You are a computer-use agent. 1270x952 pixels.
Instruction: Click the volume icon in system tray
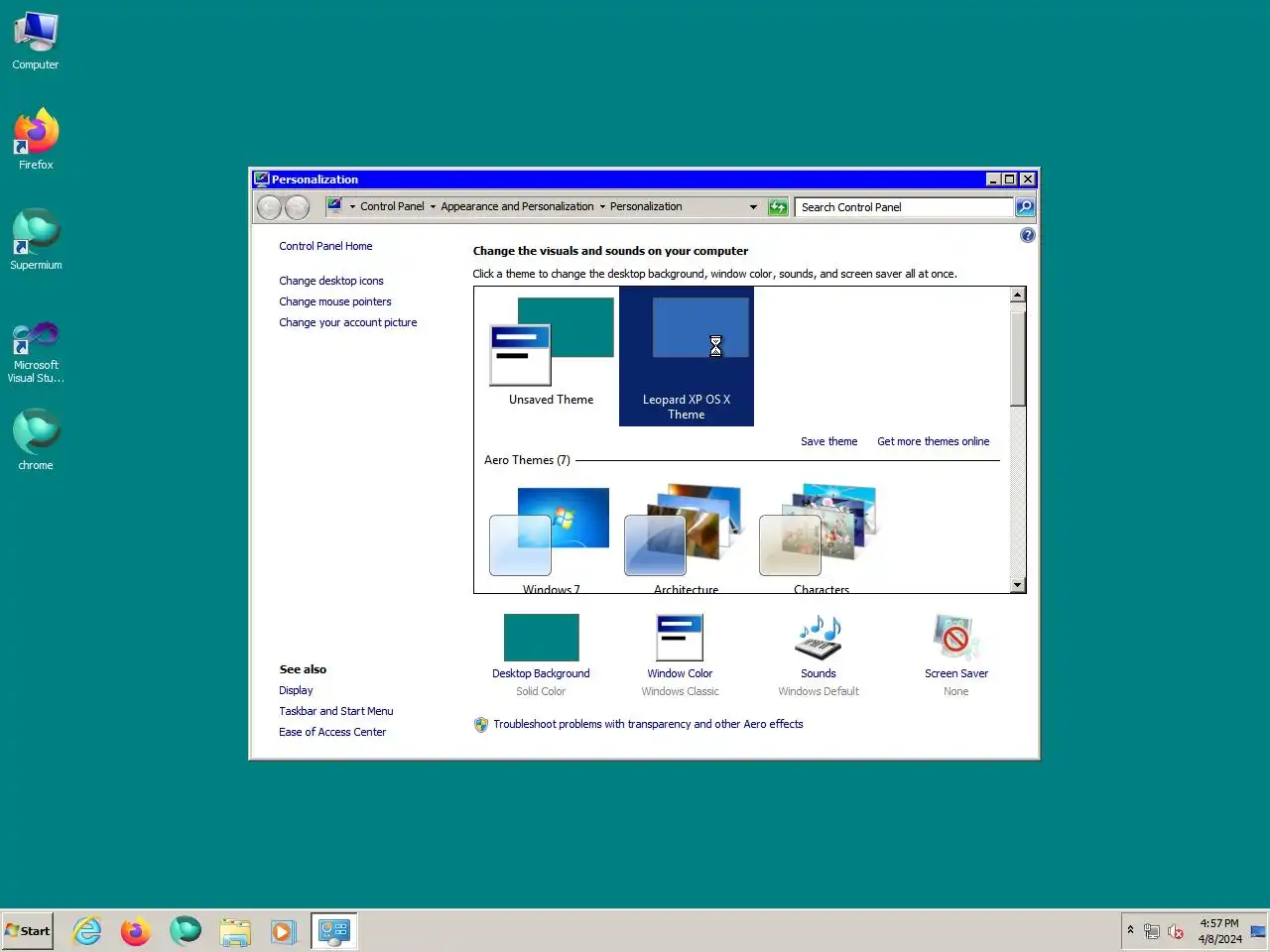pos(1176,931)
